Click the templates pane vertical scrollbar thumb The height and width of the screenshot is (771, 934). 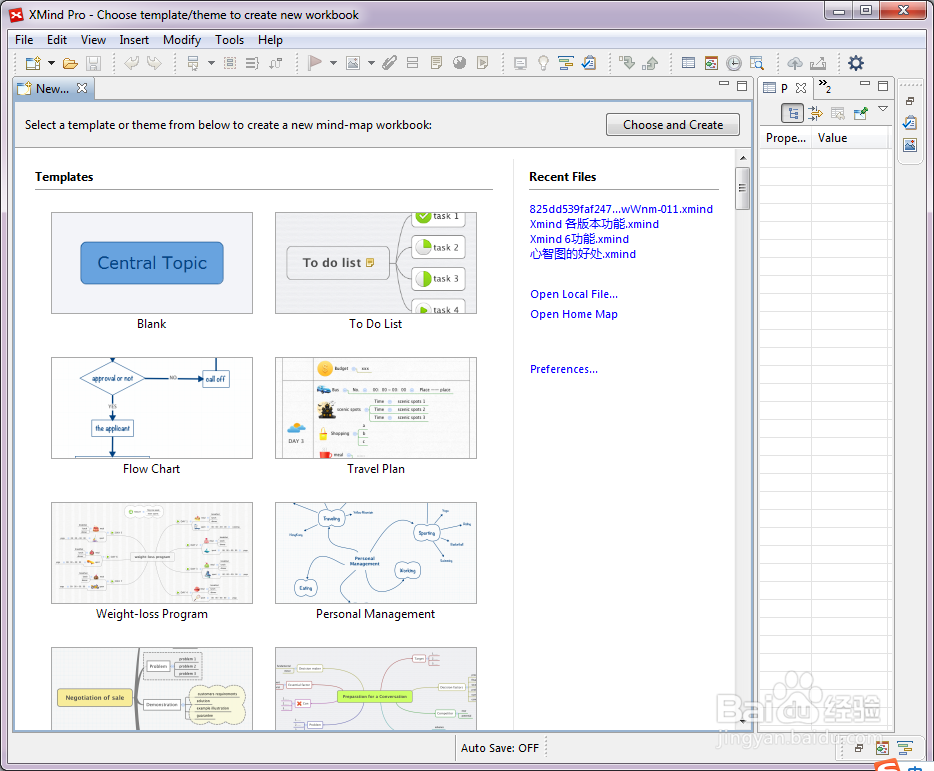(742, 188)
